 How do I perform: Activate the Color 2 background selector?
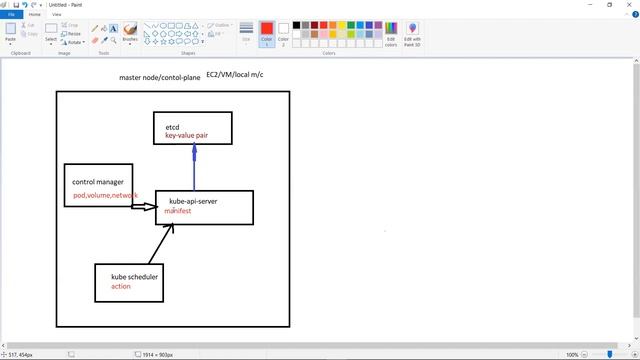[x=283, y=34]
